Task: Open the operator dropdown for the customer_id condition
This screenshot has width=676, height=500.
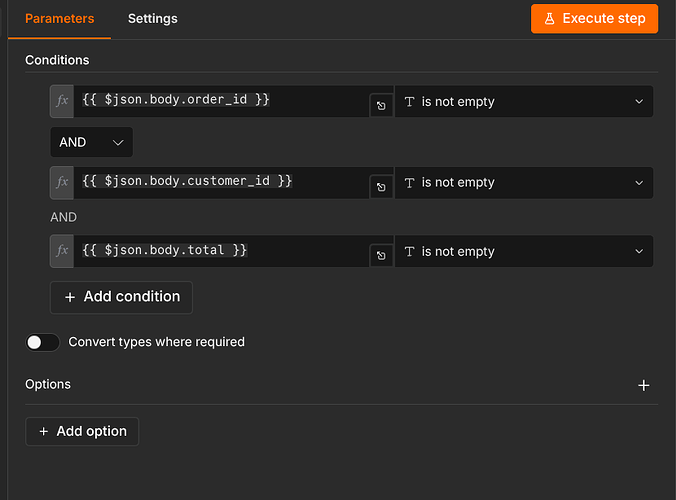Action: point(524,183)
